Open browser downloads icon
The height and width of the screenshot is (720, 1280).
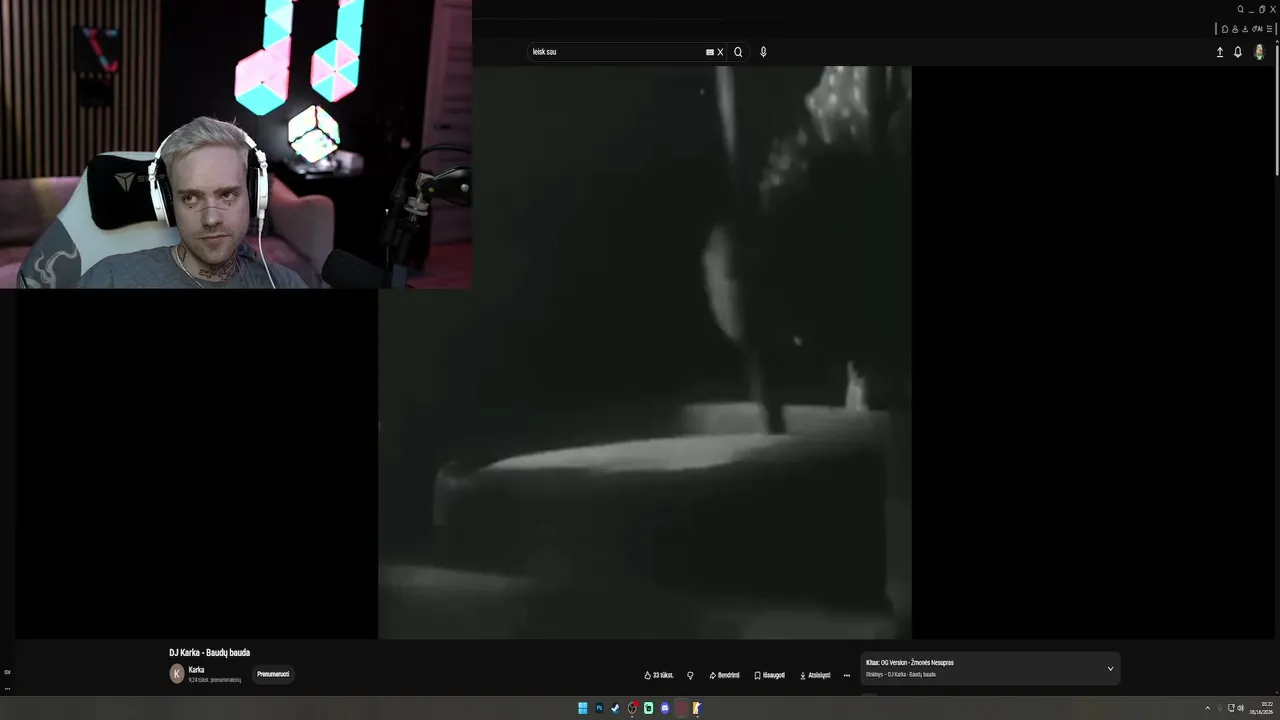tap(1245, 29)
